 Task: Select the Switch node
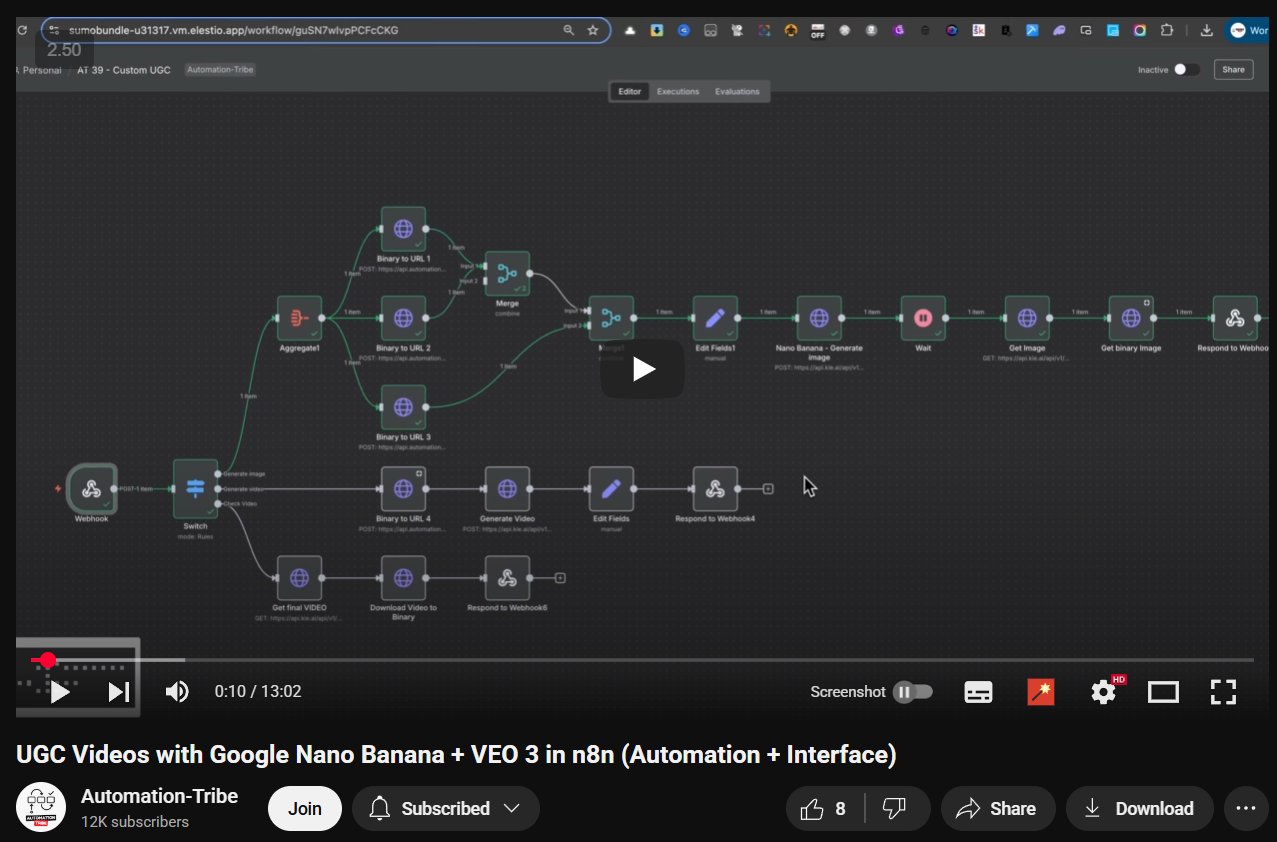click(x=195, y=488)
